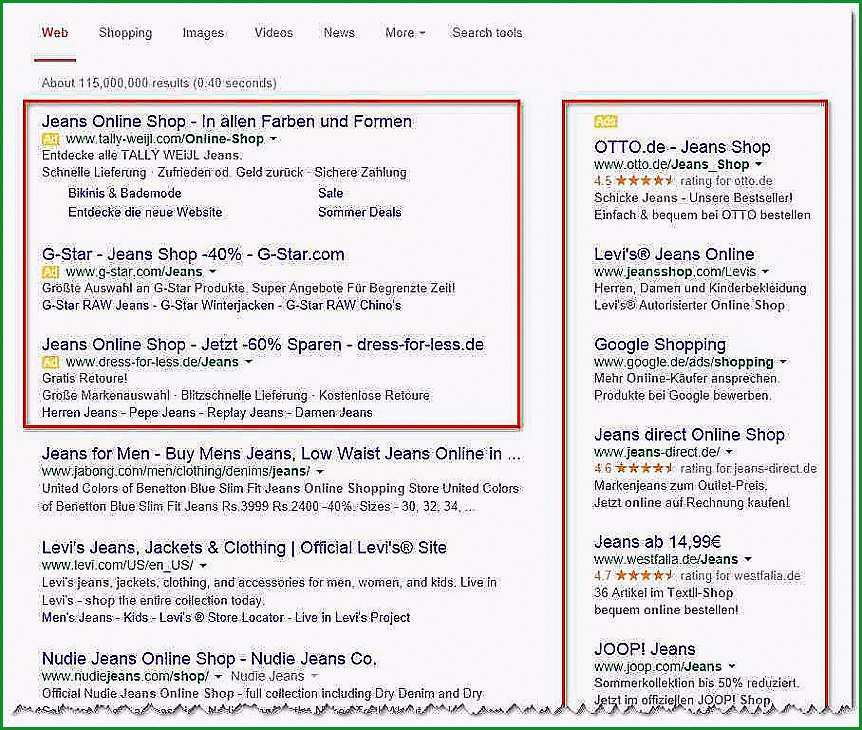Open the 'Sale' sitelink
Viewport: 862px width, 730px height.
pos(330,193)
